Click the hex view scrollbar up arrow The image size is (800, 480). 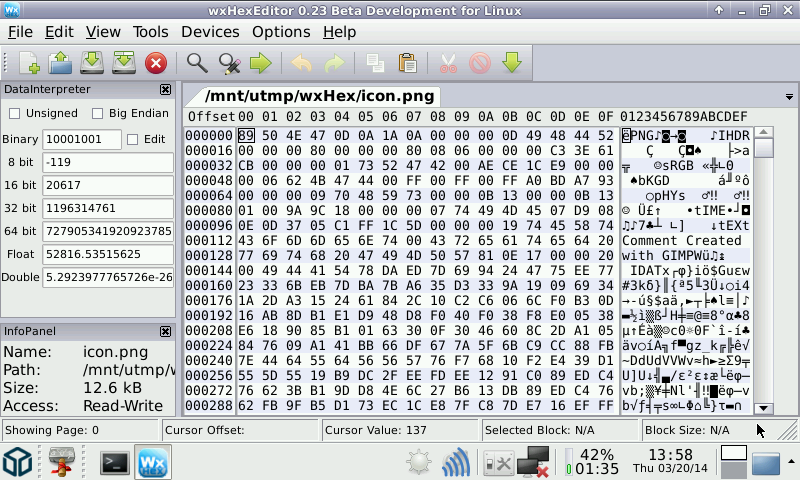click(764, 132)
